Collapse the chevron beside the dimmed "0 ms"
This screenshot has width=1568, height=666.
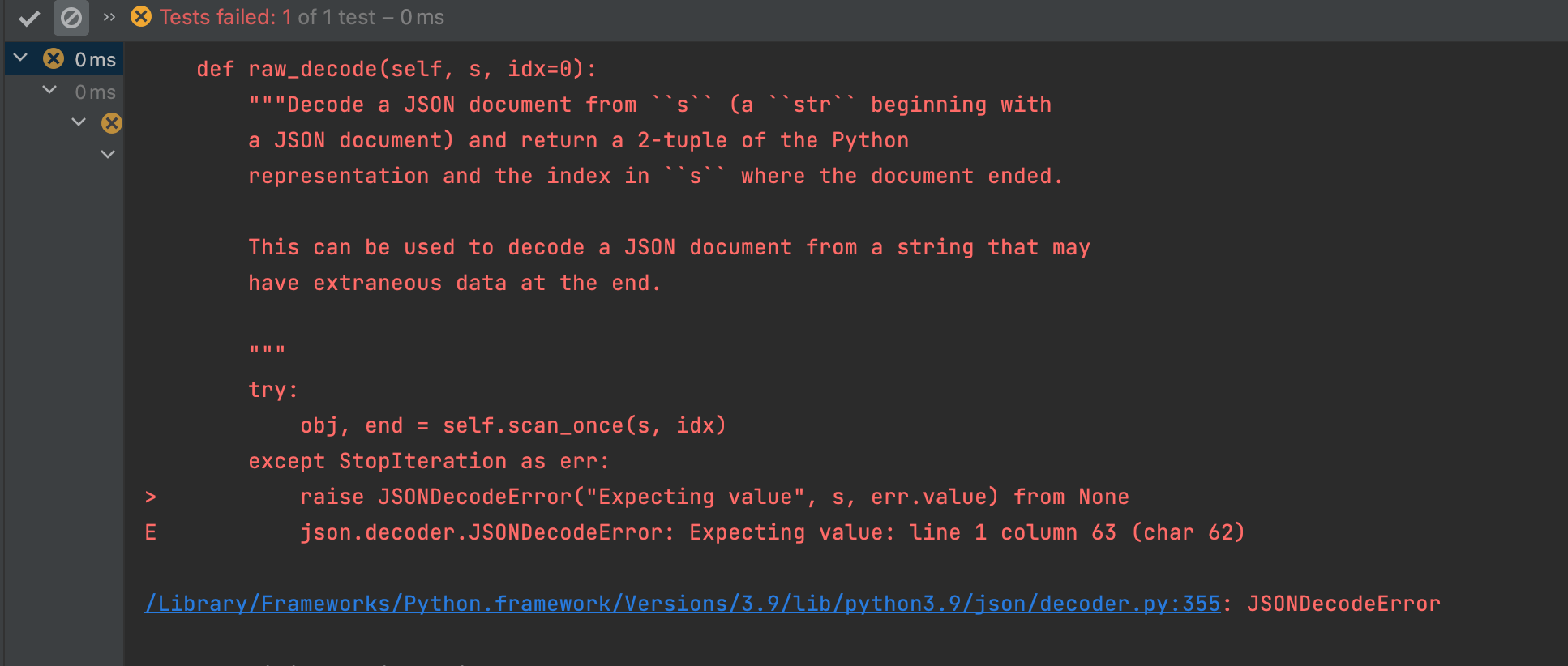point(49,90)
